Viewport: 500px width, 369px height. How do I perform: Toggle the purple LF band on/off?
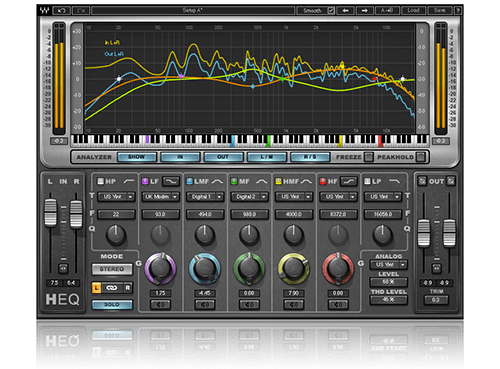point(145,181)
